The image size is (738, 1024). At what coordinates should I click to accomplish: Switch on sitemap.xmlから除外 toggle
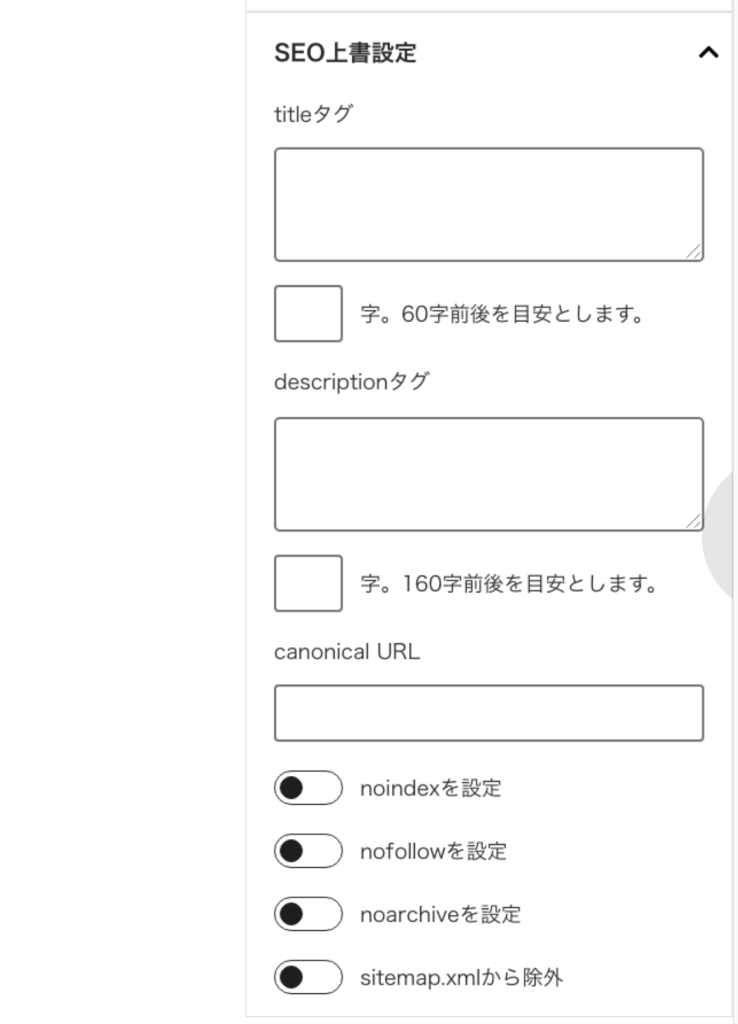click(x=308, y=977)
